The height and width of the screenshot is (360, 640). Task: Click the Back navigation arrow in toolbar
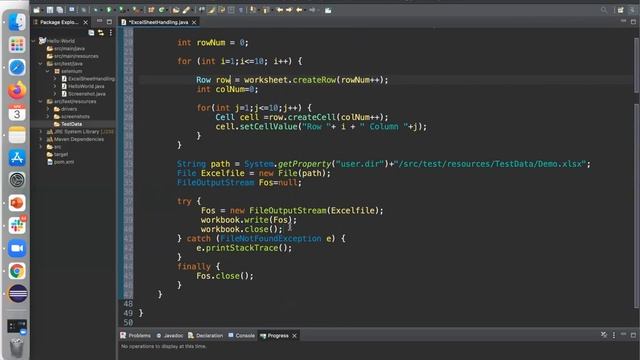(x=299, y=10)
